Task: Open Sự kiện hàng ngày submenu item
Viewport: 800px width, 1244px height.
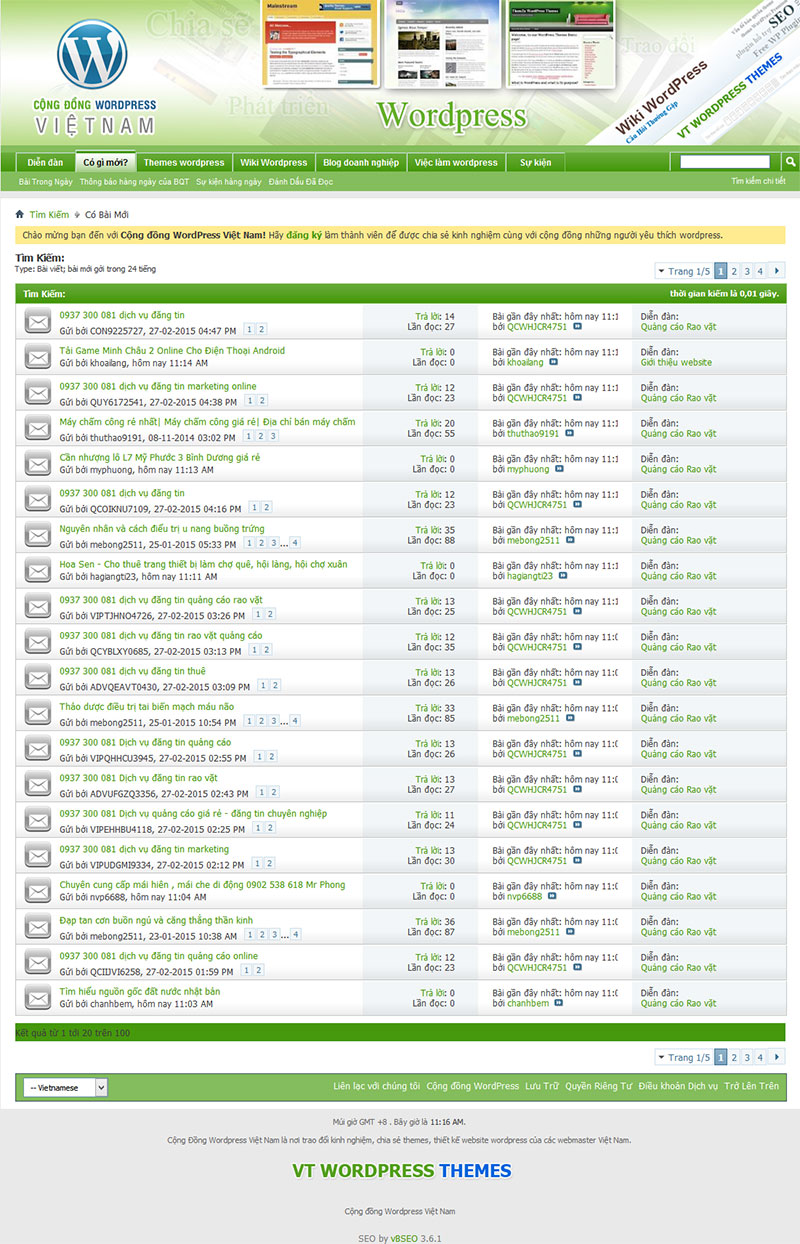Action: pos(228,182)
